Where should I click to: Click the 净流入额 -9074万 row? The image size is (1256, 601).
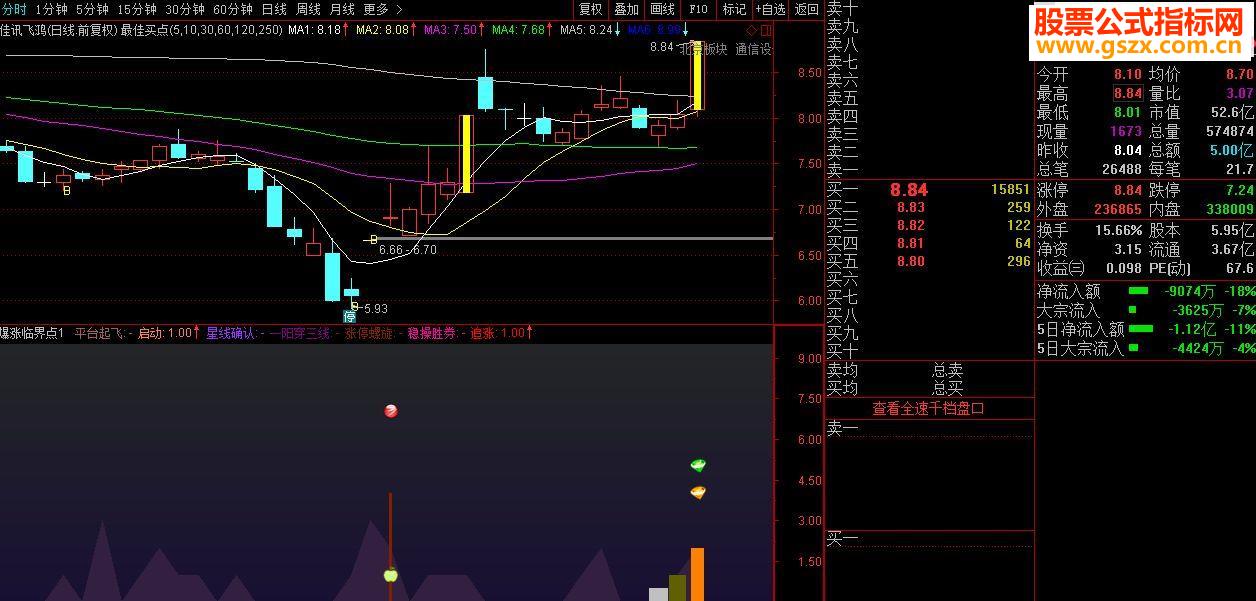[1145, 292]
